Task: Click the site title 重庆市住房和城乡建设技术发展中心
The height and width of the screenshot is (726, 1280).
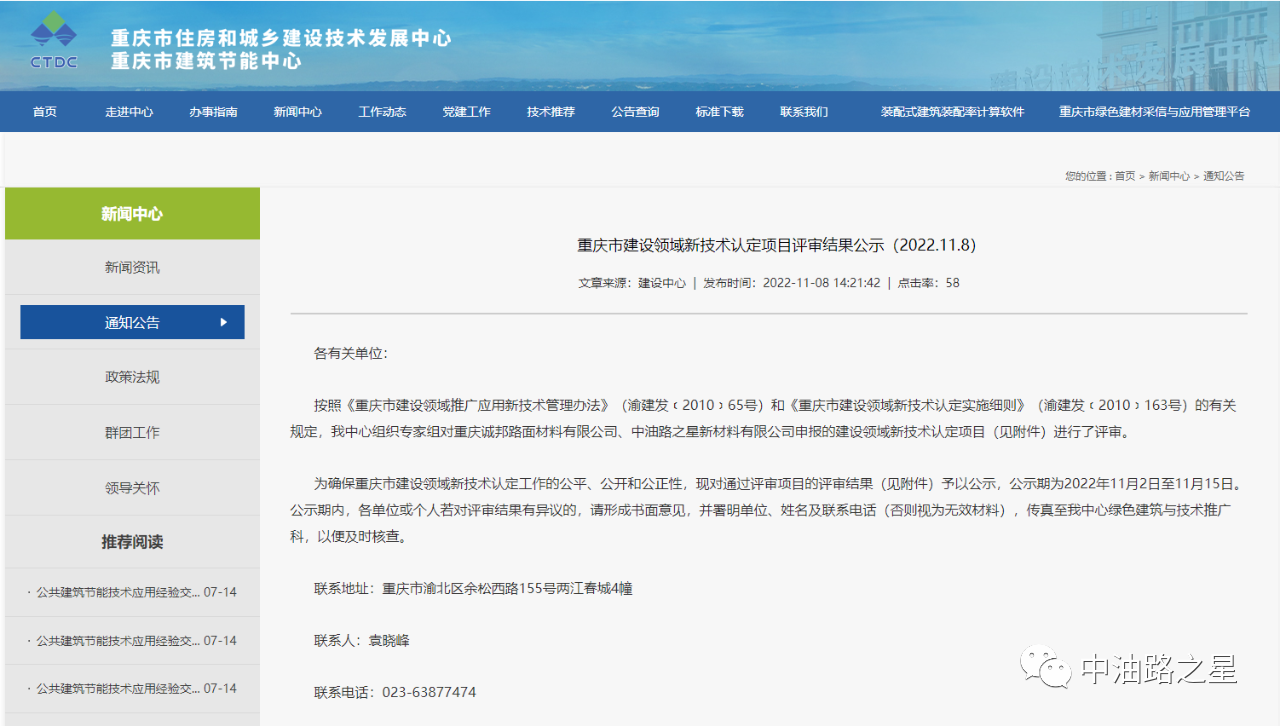Action: (281, 39)
